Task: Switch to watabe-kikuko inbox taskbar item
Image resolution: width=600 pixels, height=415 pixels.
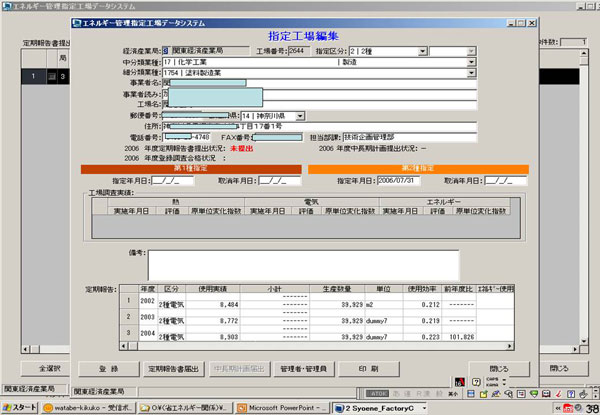Action: click(x=88, y=408)
